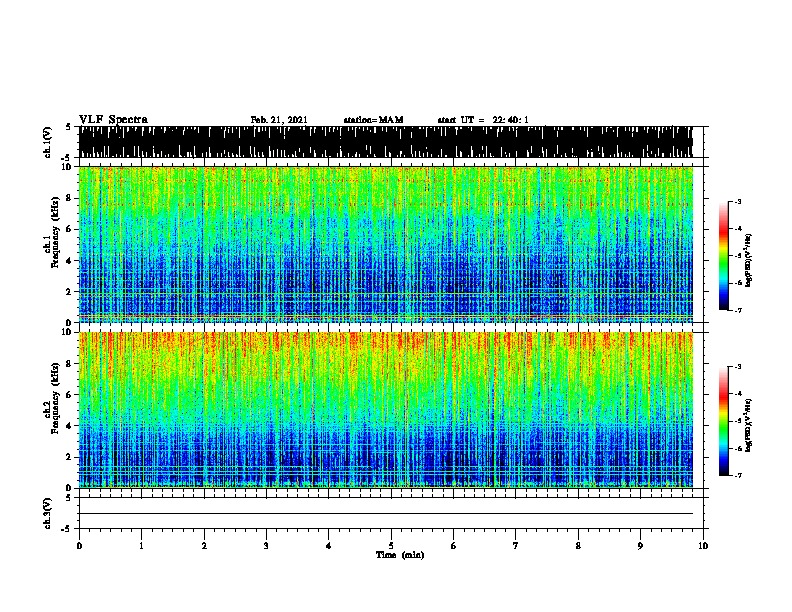Click the "-3" label on ch.2 colorbar
Viewport: 792px width, 612px height.
click(x=737, y=367)
